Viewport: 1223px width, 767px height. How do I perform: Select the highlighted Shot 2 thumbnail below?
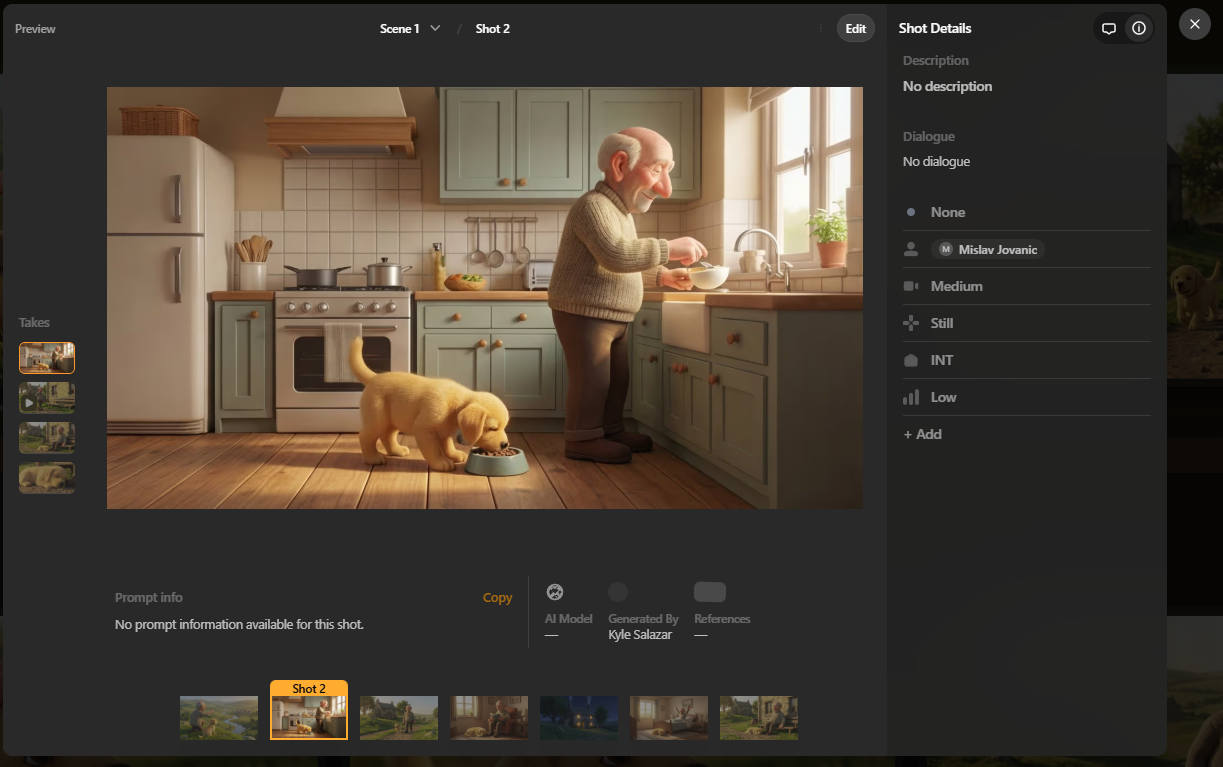coord(308,717)
